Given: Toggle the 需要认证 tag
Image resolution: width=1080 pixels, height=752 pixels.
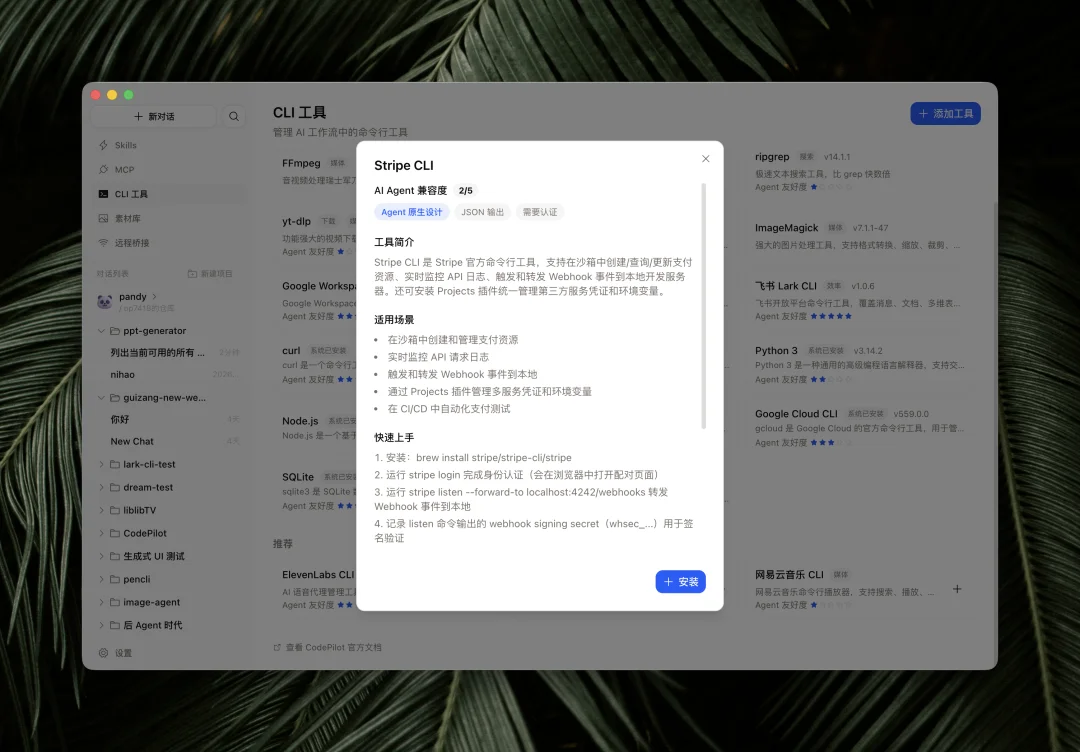Looking at the screenshot, I should (x=540, y=211).
